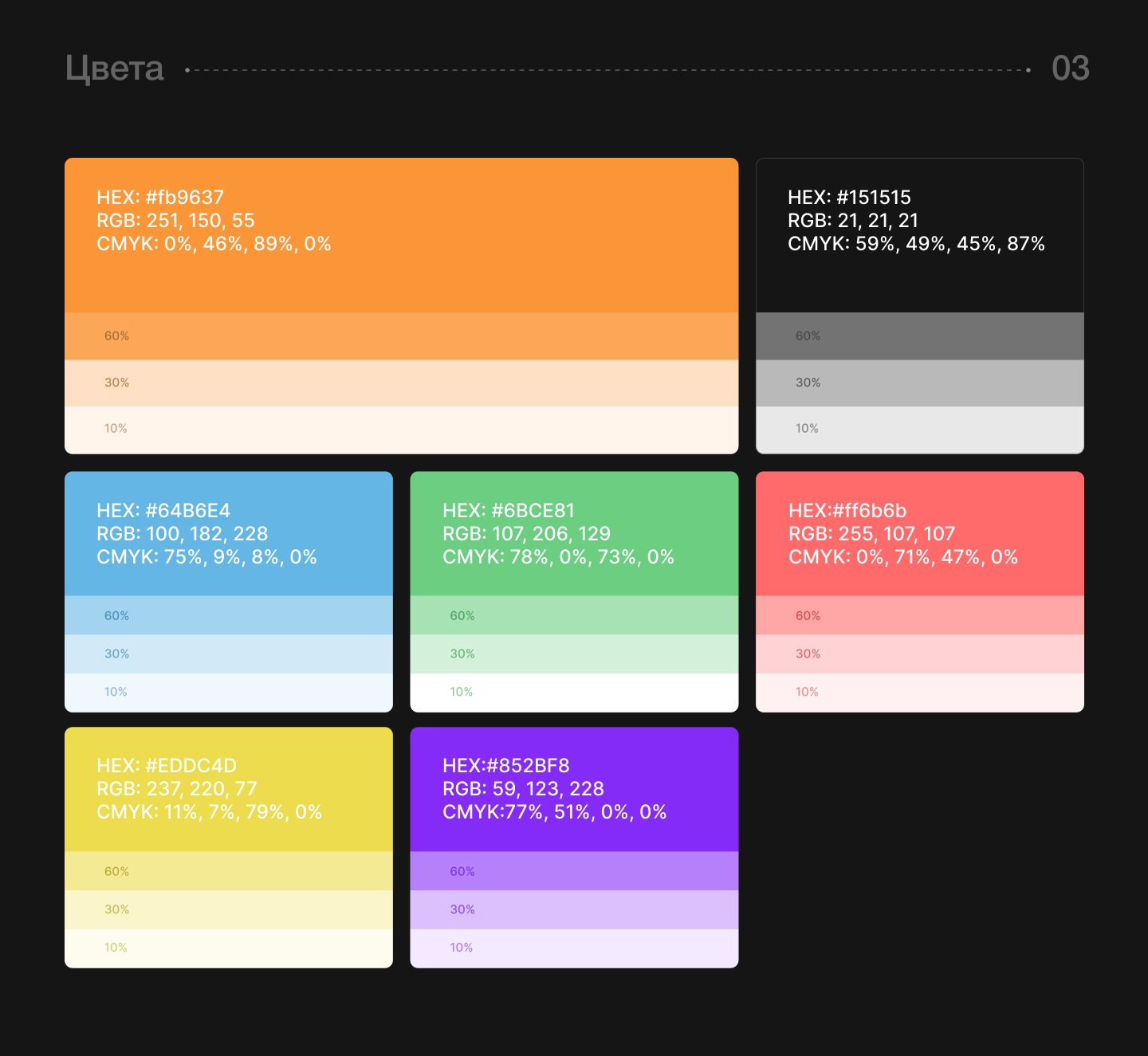Pick the orange 30% tint strip
Viewport: 1148px width, 1056px height.
[x=401, y=383]
